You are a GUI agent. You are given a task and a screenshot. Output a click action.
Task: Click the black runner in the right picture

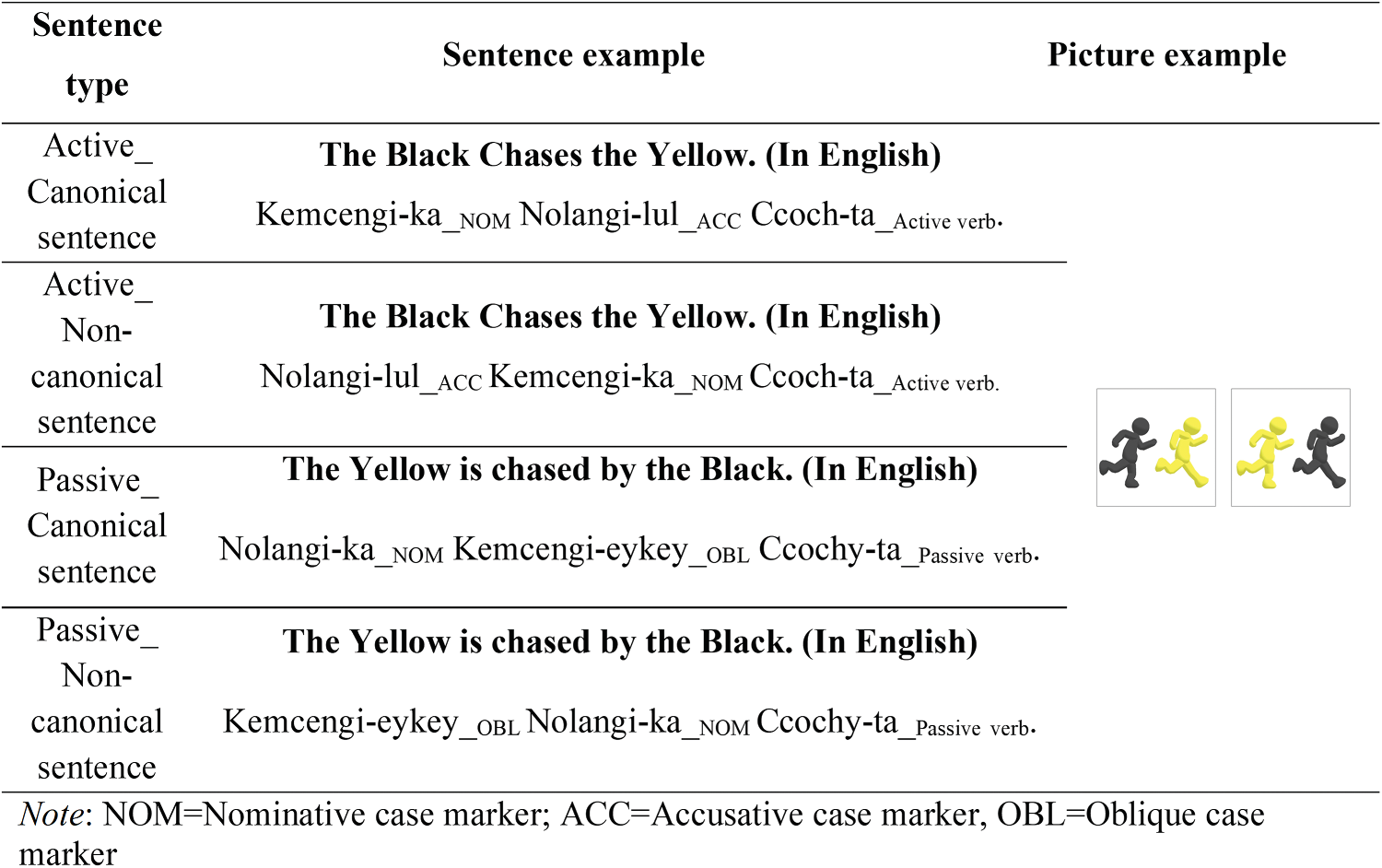1322,450
